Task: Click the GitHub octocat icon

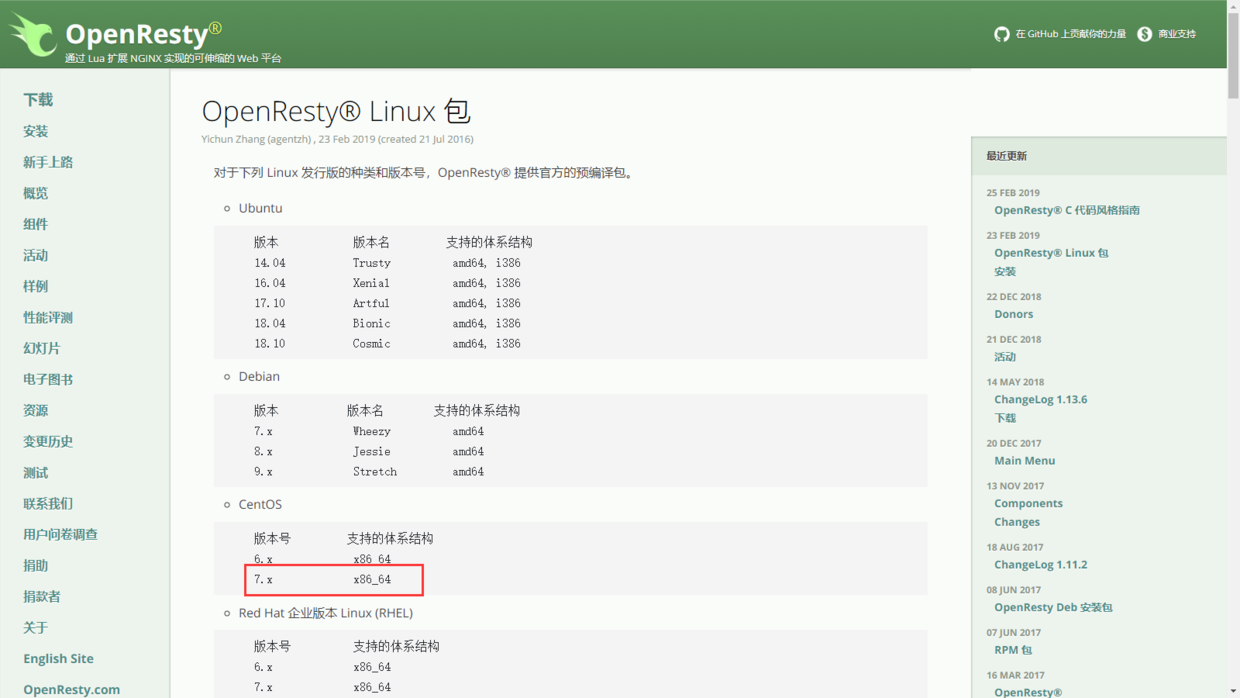Action: 1001,34
